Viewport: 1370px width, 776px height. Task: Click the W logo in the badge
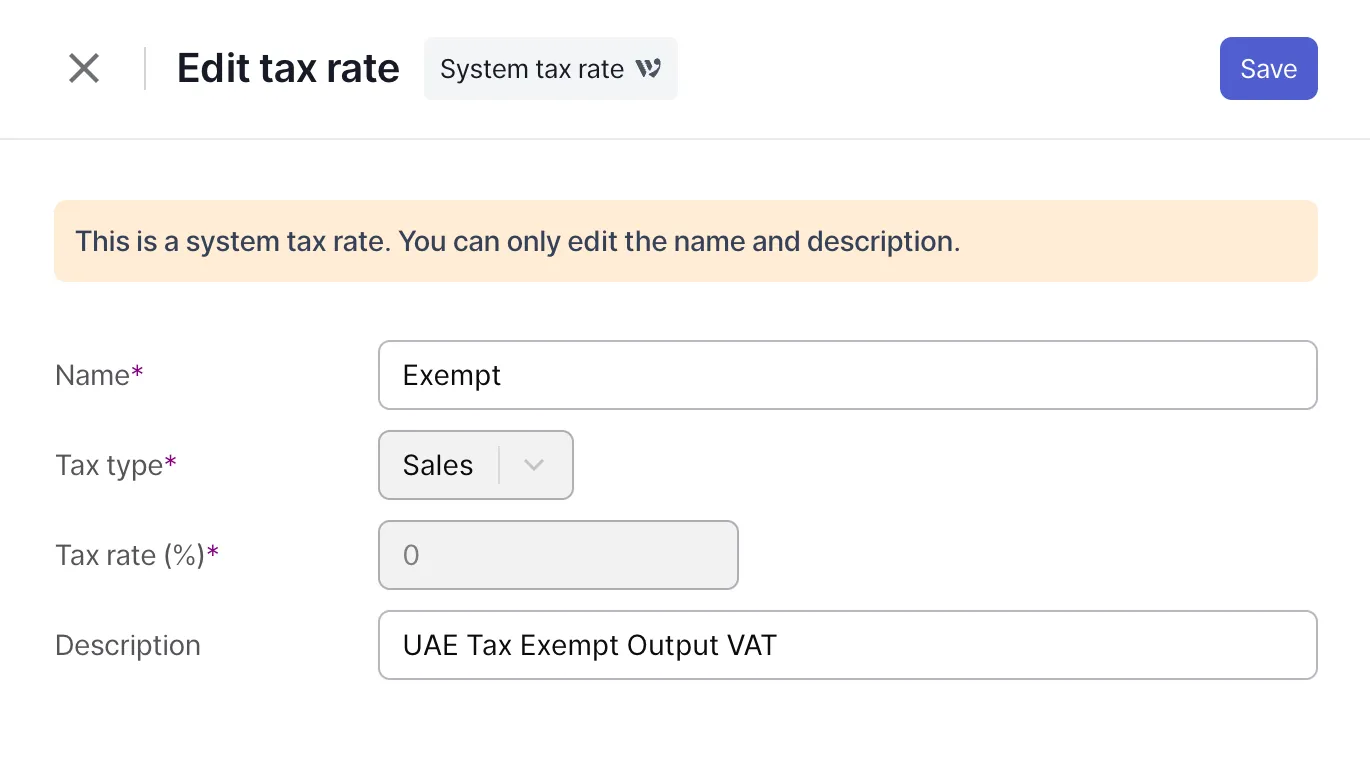649,69
